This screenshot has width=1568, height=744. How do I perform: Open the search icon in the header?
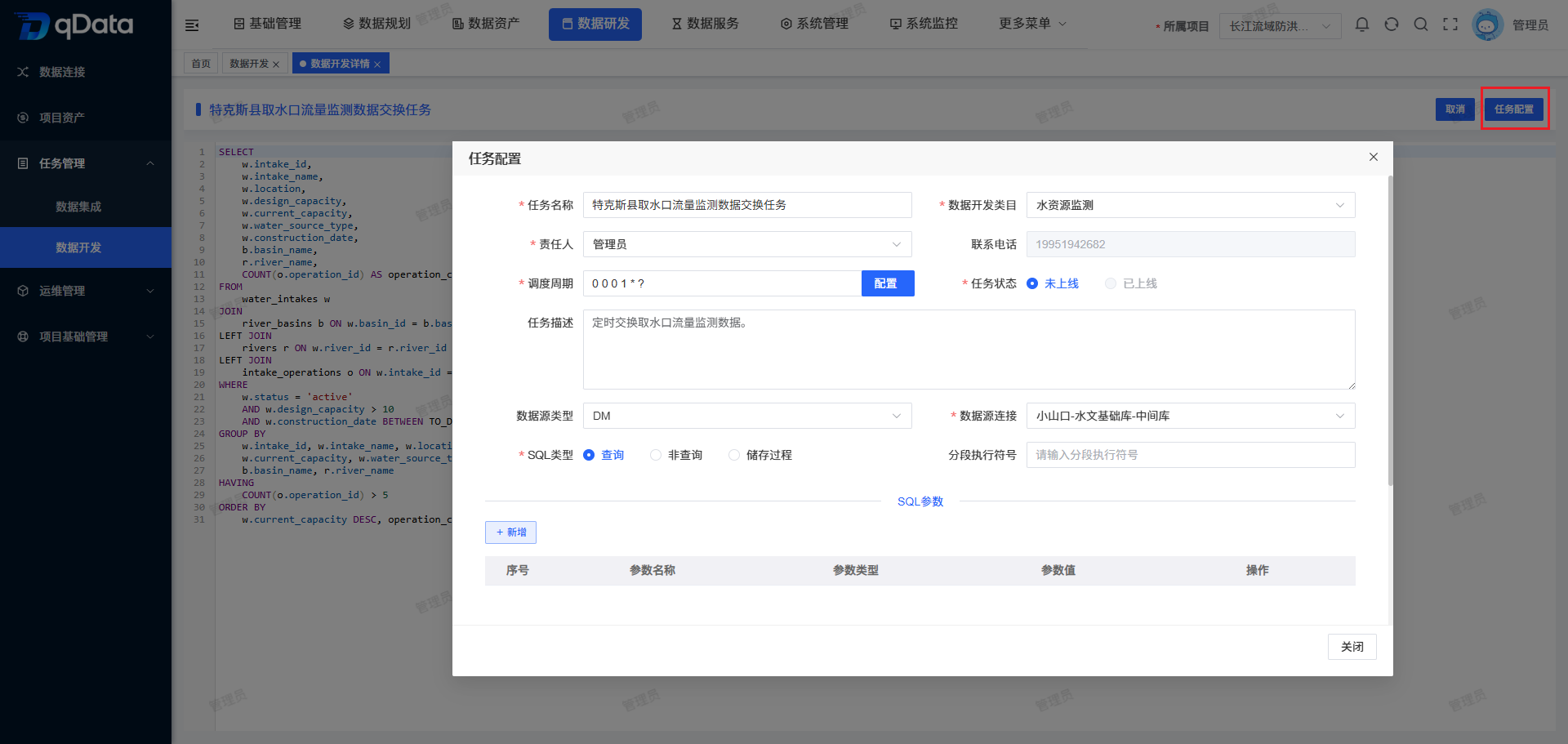(1421, 25)
